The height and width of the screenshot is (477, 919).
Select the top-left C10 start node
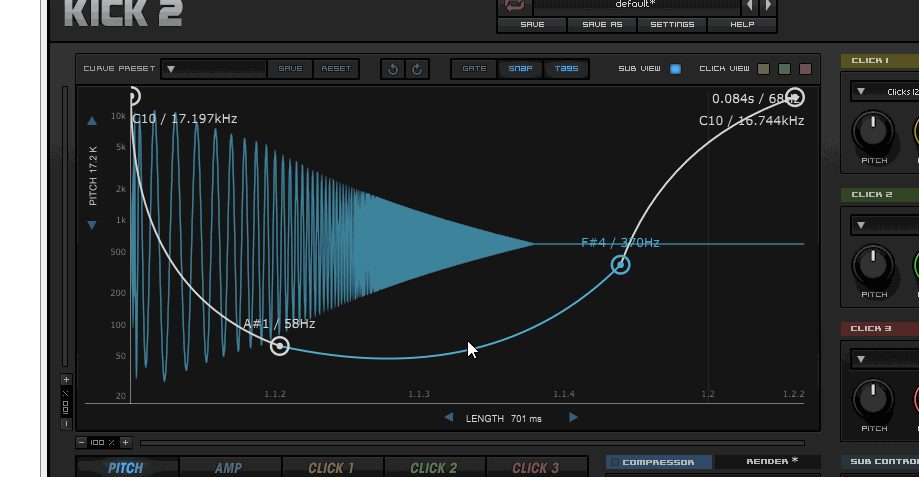(x=133, y=96)
